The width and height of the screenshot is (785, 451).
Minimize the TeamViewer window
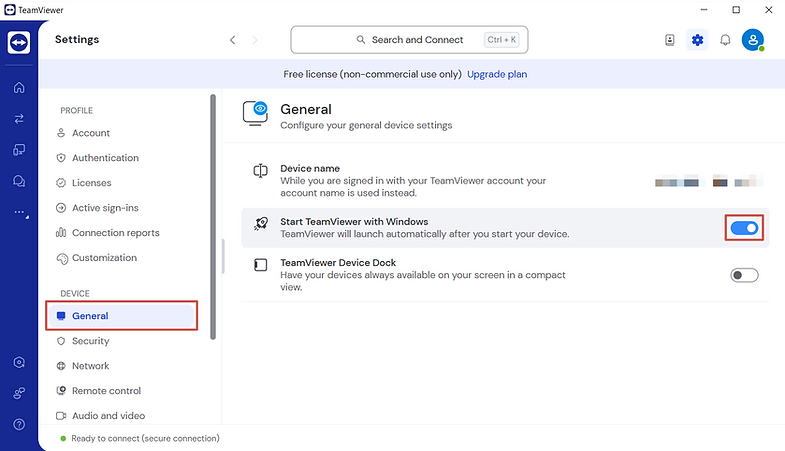pyautogui.click(x=704, y=10)
